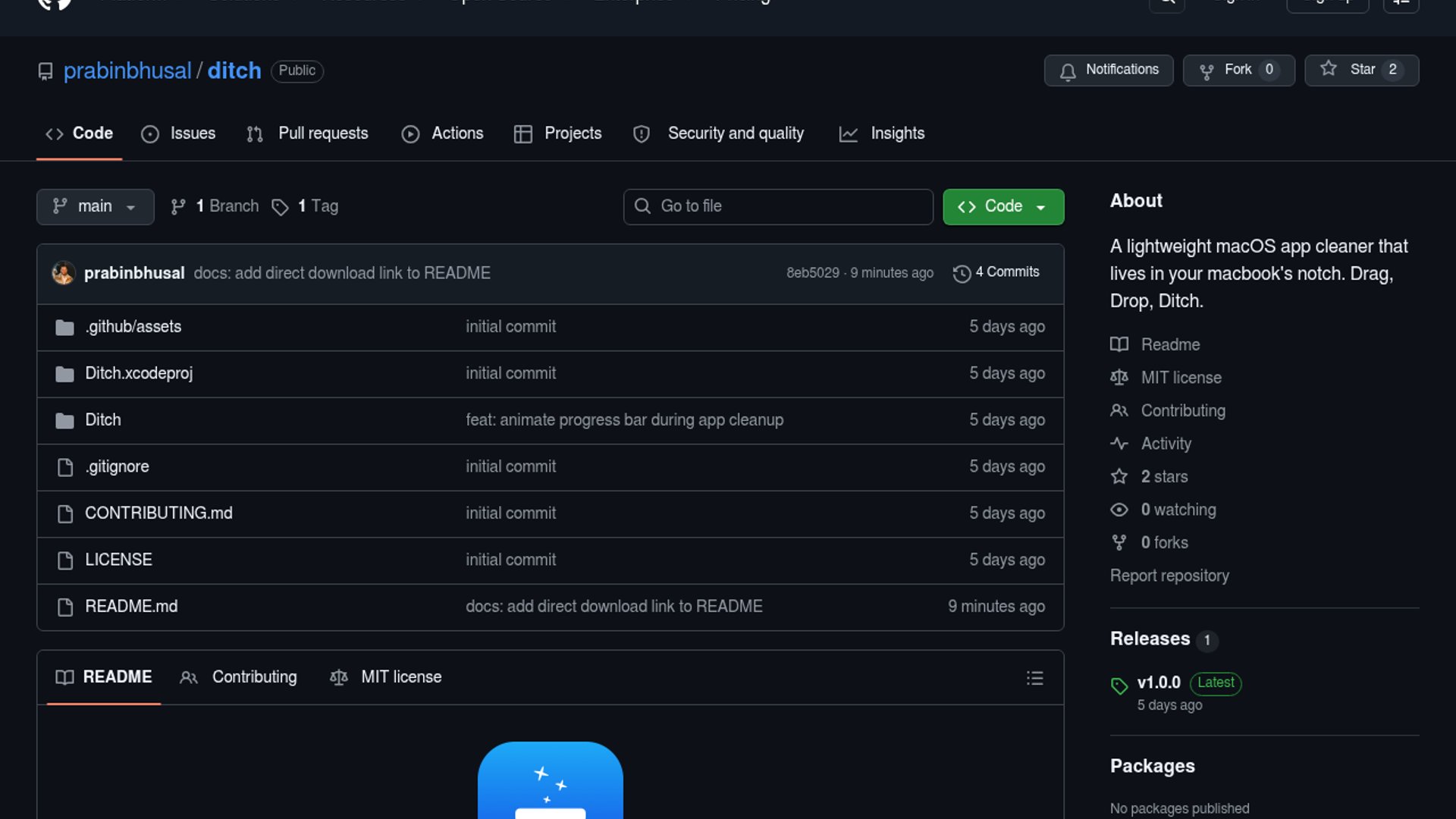The image size is (1456, 819).
Task: Open the .github/assets folder
Action: pyautogui.click(x=133, y=327)
